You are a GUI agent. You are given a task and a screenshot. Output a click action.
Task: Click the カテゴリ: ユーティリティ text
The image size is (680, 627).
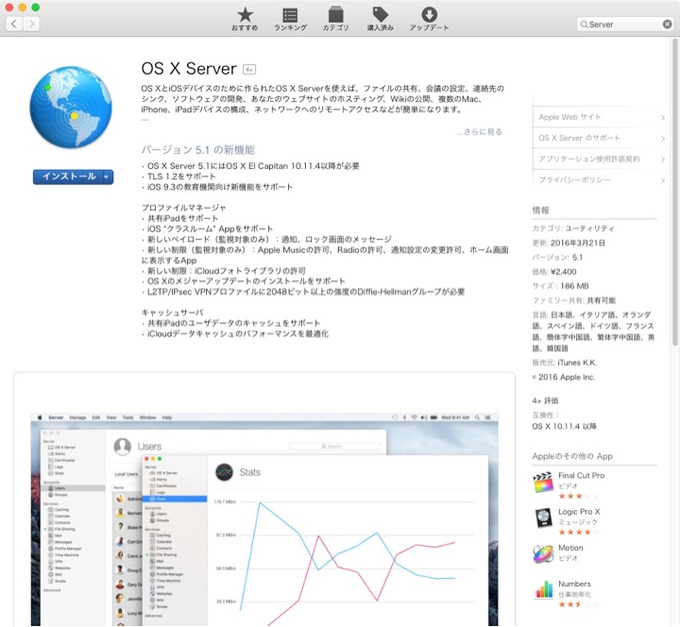pyautogui.click(x=573, y=229)
